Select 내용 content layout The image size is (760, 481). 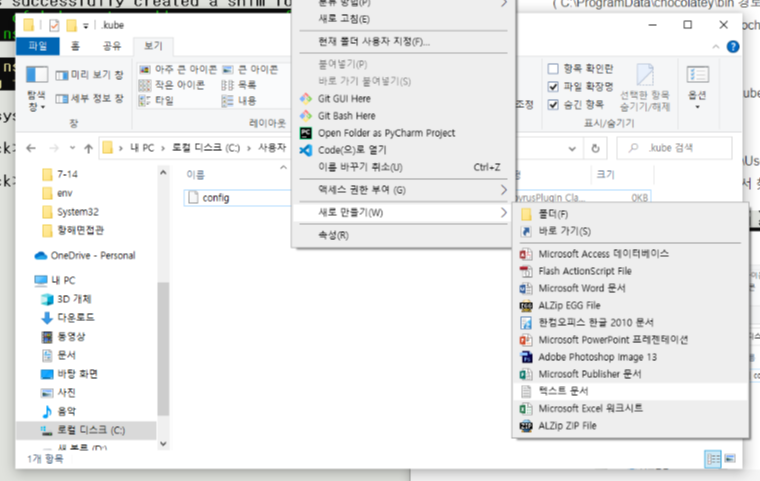[x=238, y=100]
